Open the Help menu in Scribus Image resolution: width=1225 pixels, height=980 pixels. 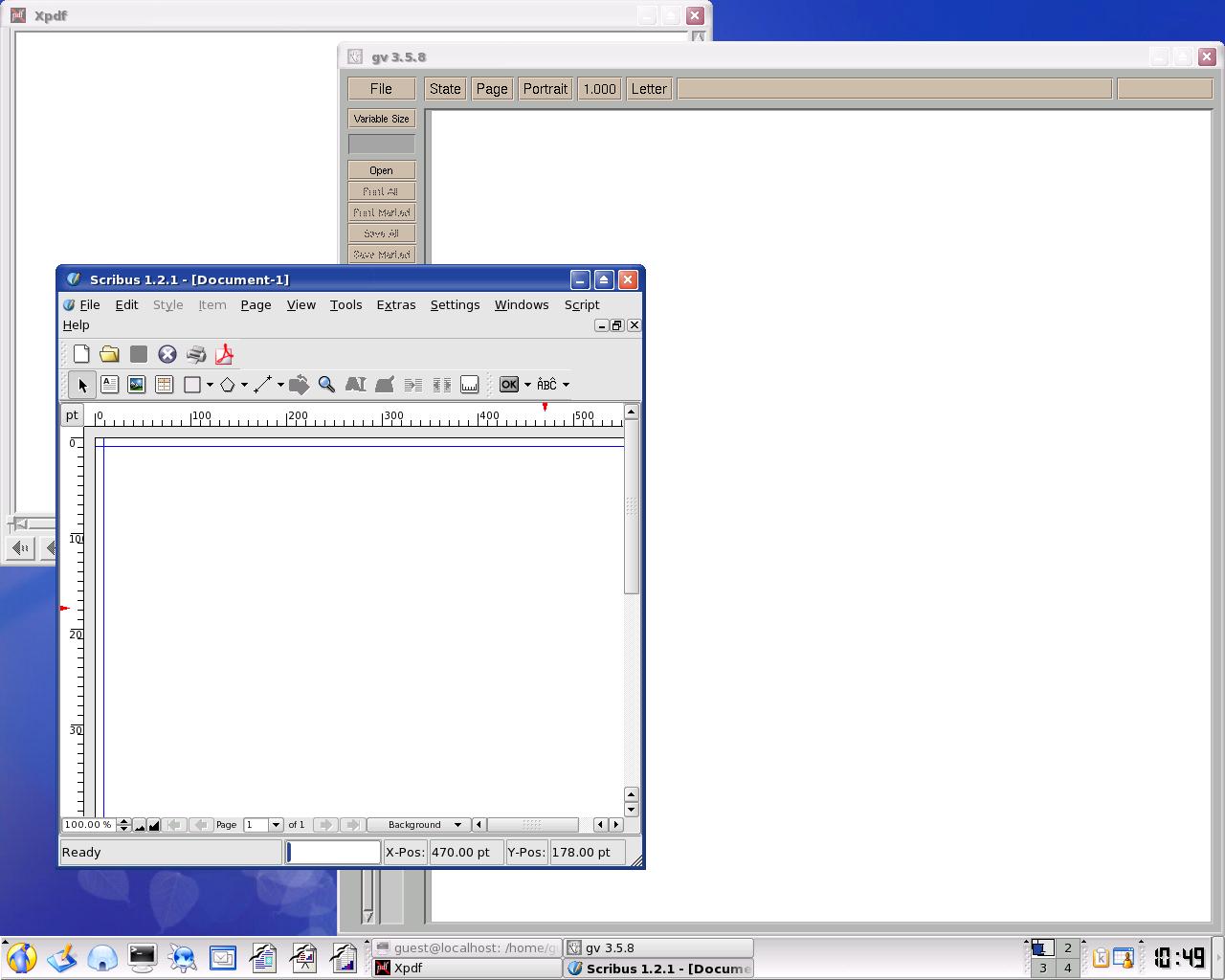pyautogui.click(x=76, y=325)
